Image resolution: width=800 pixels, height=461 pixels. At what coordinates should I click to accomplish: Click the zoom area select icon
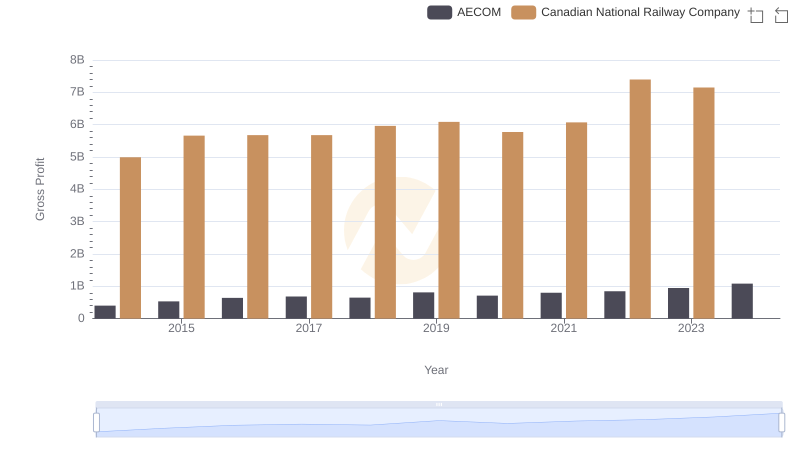point(756,15)
